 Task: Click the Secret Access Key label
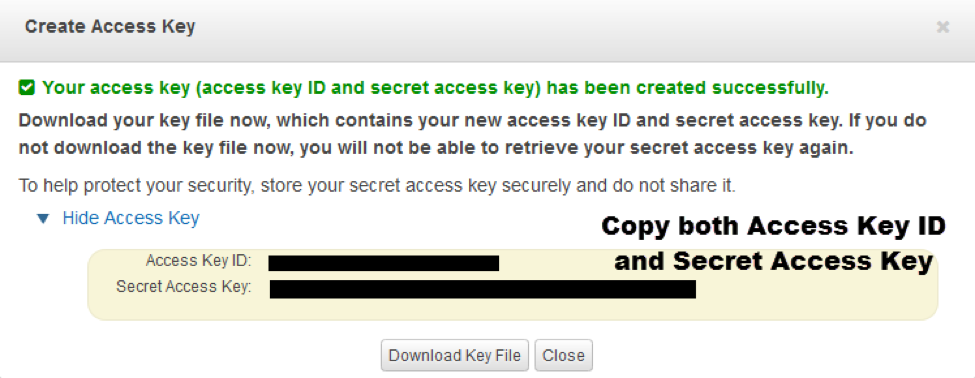183,287
